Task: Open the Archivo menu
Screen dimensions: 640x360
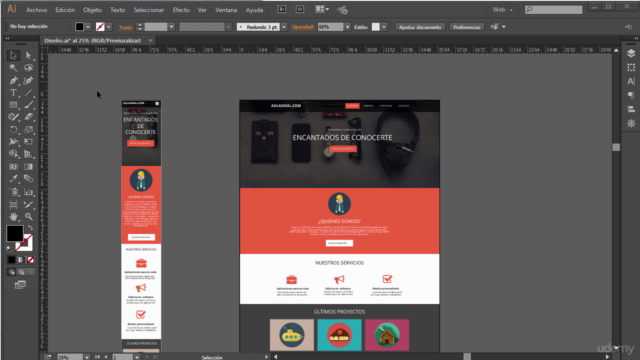Action: pos(37,9)
